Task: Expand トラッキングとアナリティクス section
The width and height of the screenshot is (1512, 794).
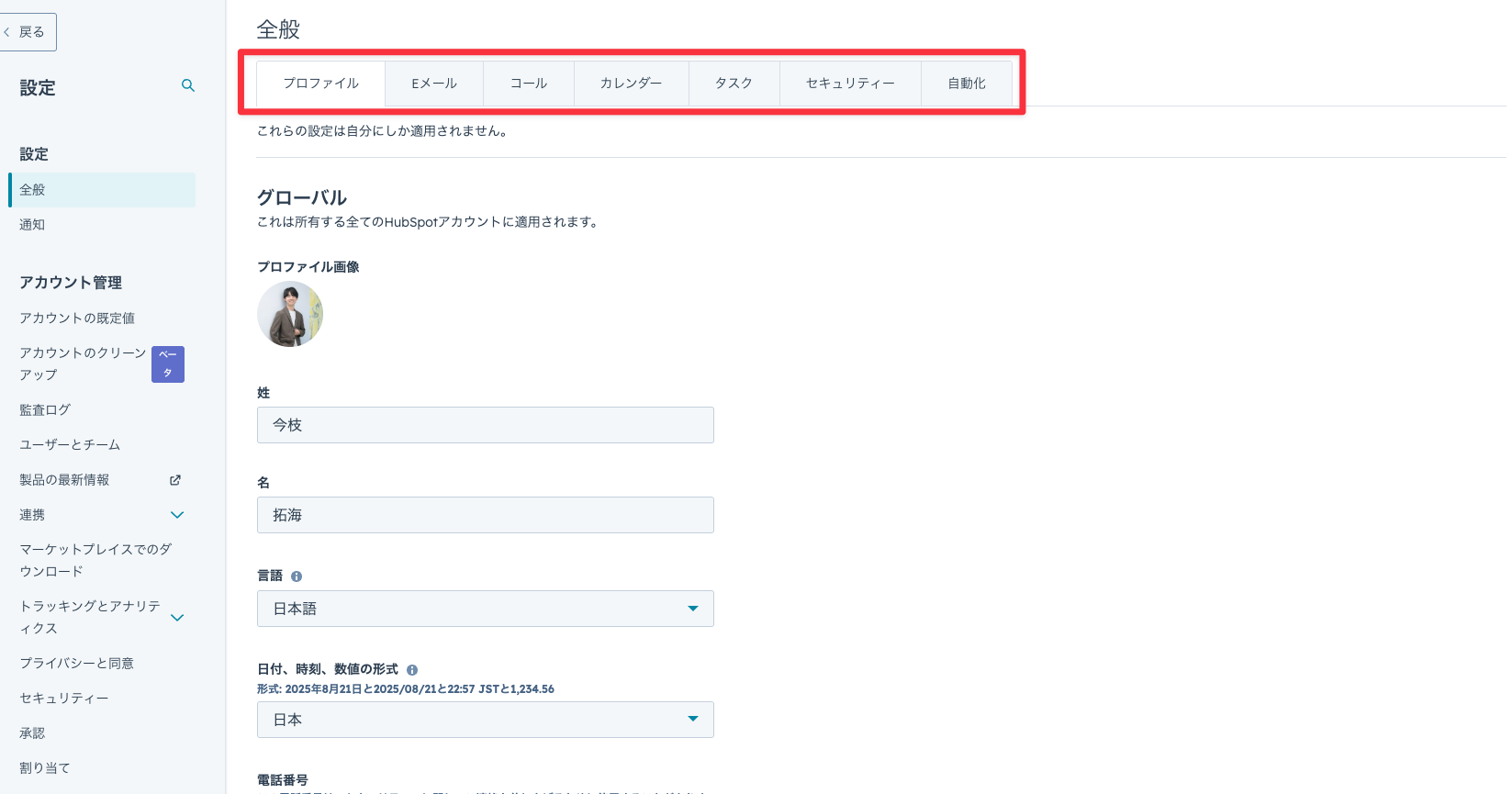Action: [177, 618]
